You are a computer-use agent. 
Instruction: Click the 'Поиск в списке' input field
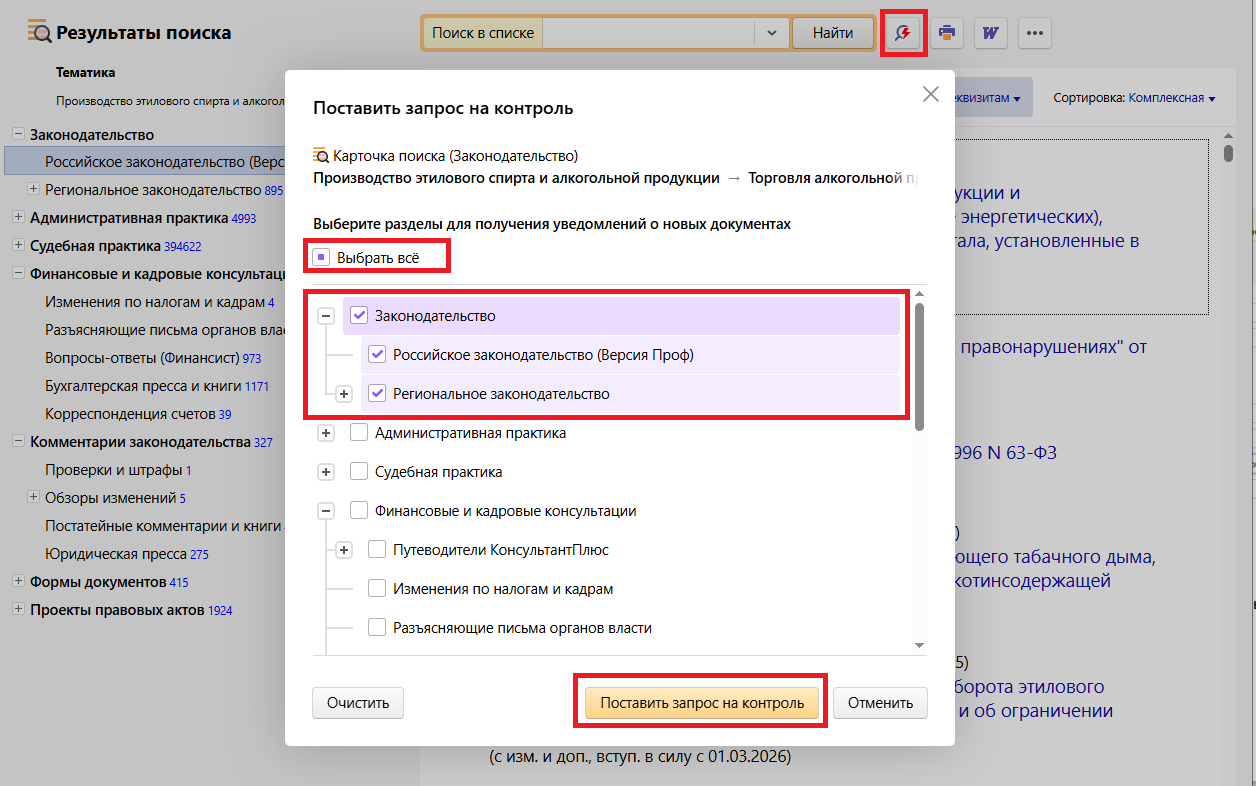coord(648,33)
